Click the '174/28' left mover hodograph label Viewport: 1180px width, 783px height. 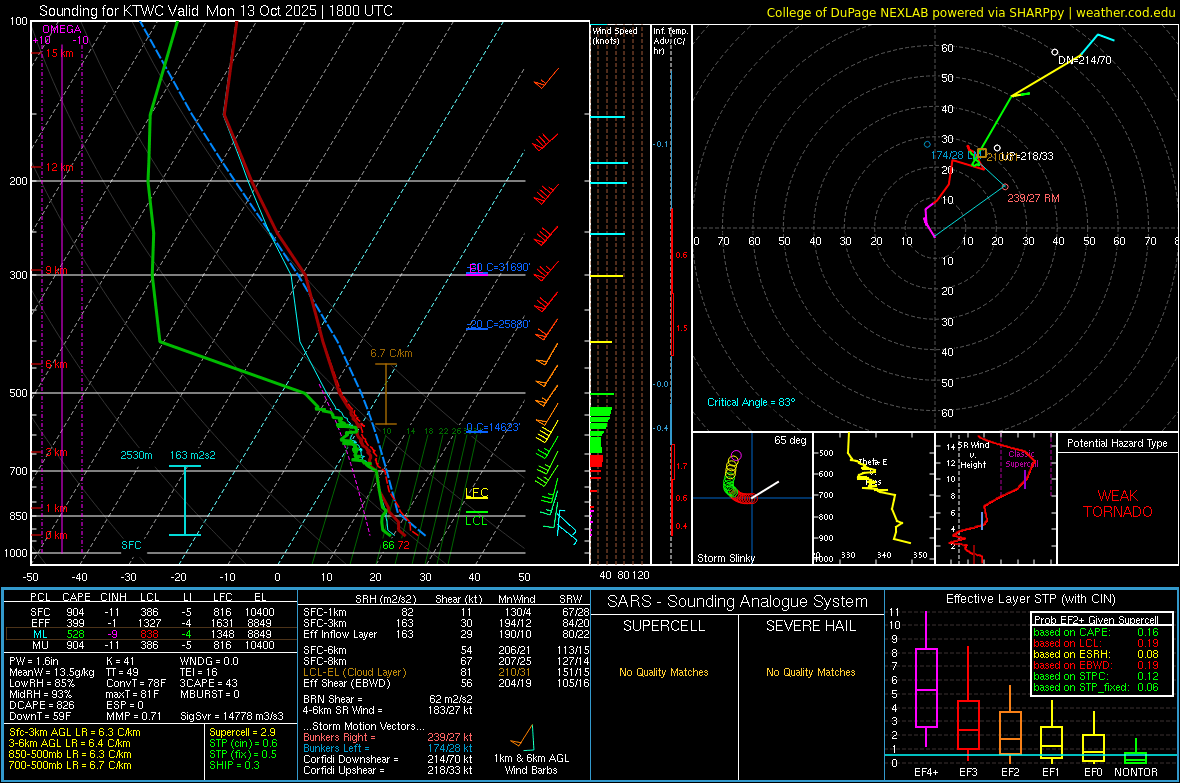(x=947, y=155)
